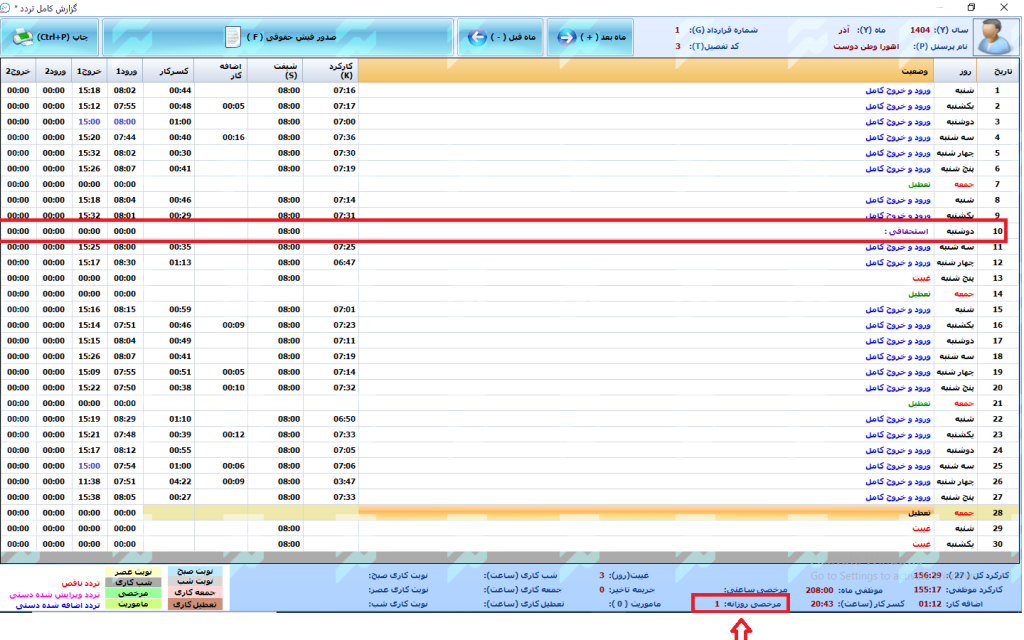The image size is (1024, 640).
Task: Click the تاریخ column header
Action: coord(1001,72)
